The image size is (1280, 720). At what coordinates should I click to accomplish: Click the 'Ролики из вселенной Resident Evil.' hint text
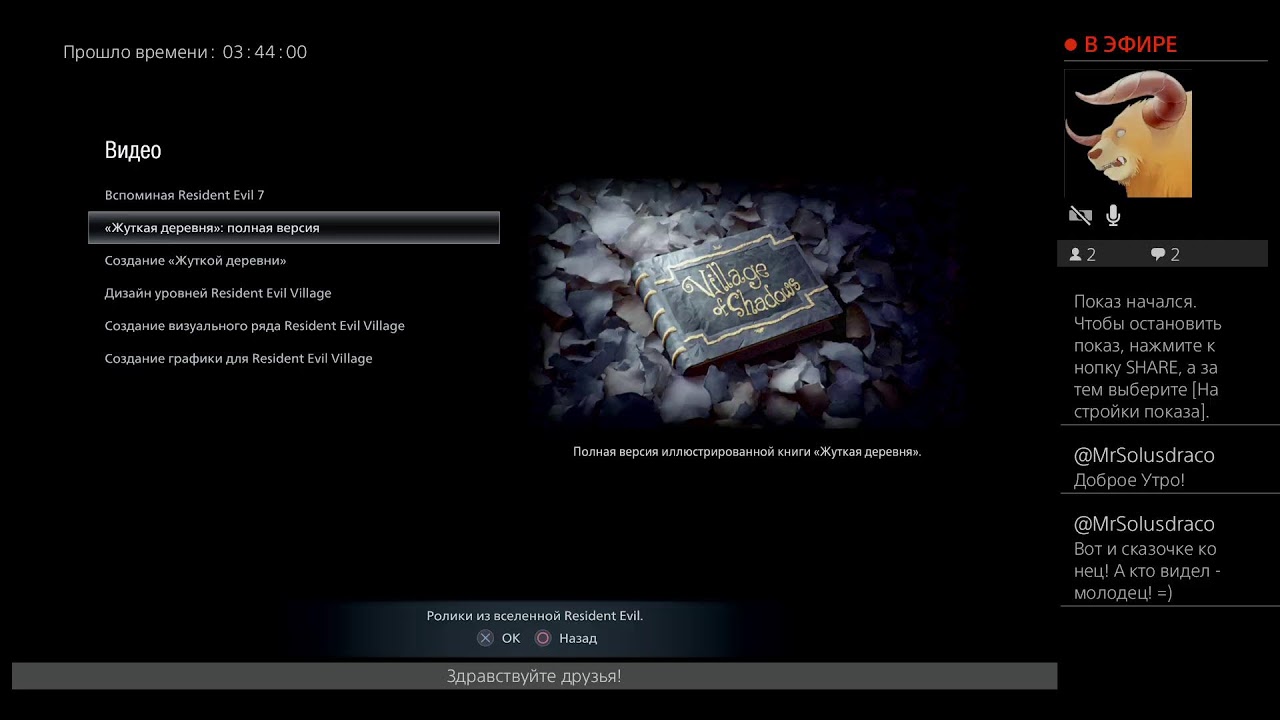click(x=535, y=616)
